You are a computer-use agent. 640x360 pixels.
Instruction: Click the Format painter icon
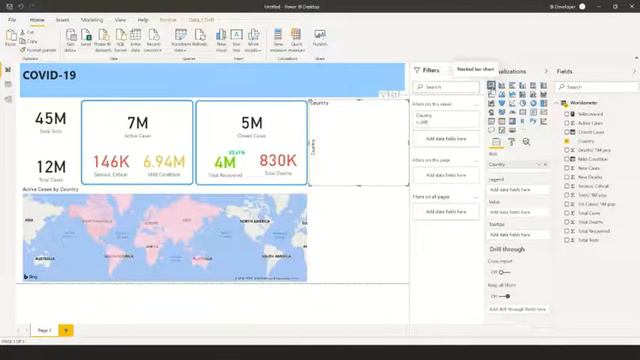23,50
